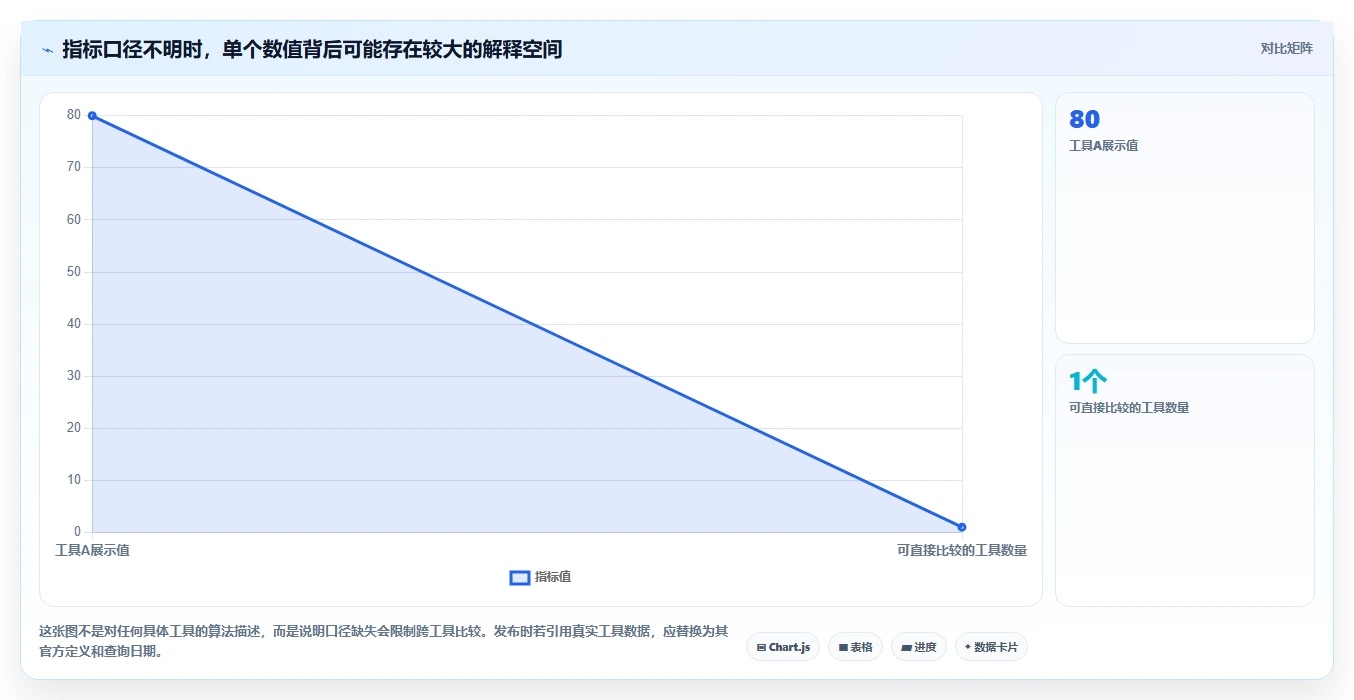Viewport: 1354px width, 700px height.
Task: Click the x-axis label 可直接比较的工具数量
Action: click(962, 550)
